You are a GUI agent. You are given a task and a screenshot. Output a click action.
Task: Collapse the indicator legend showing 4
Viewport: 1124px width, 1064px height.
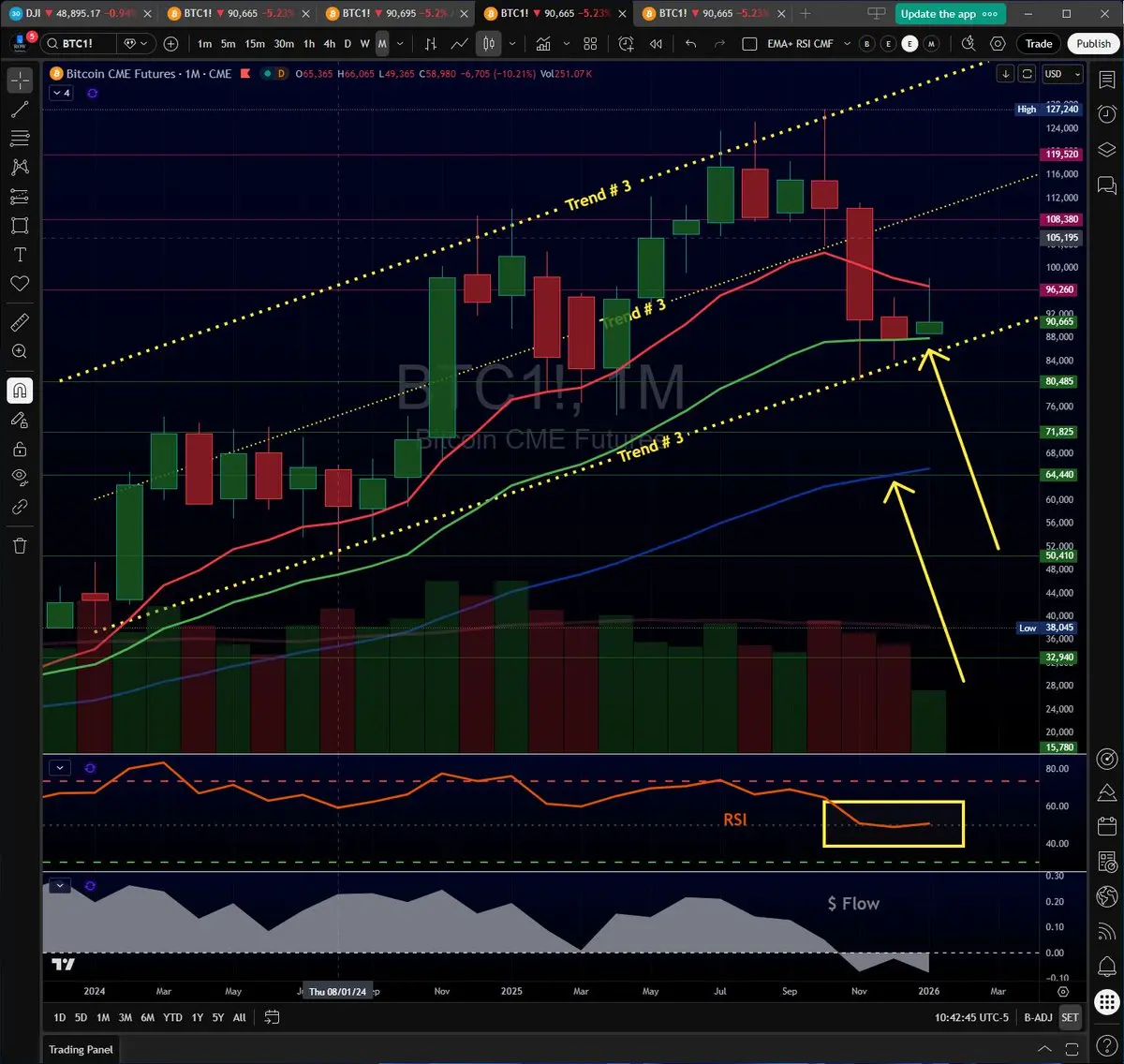coord(61,93)
